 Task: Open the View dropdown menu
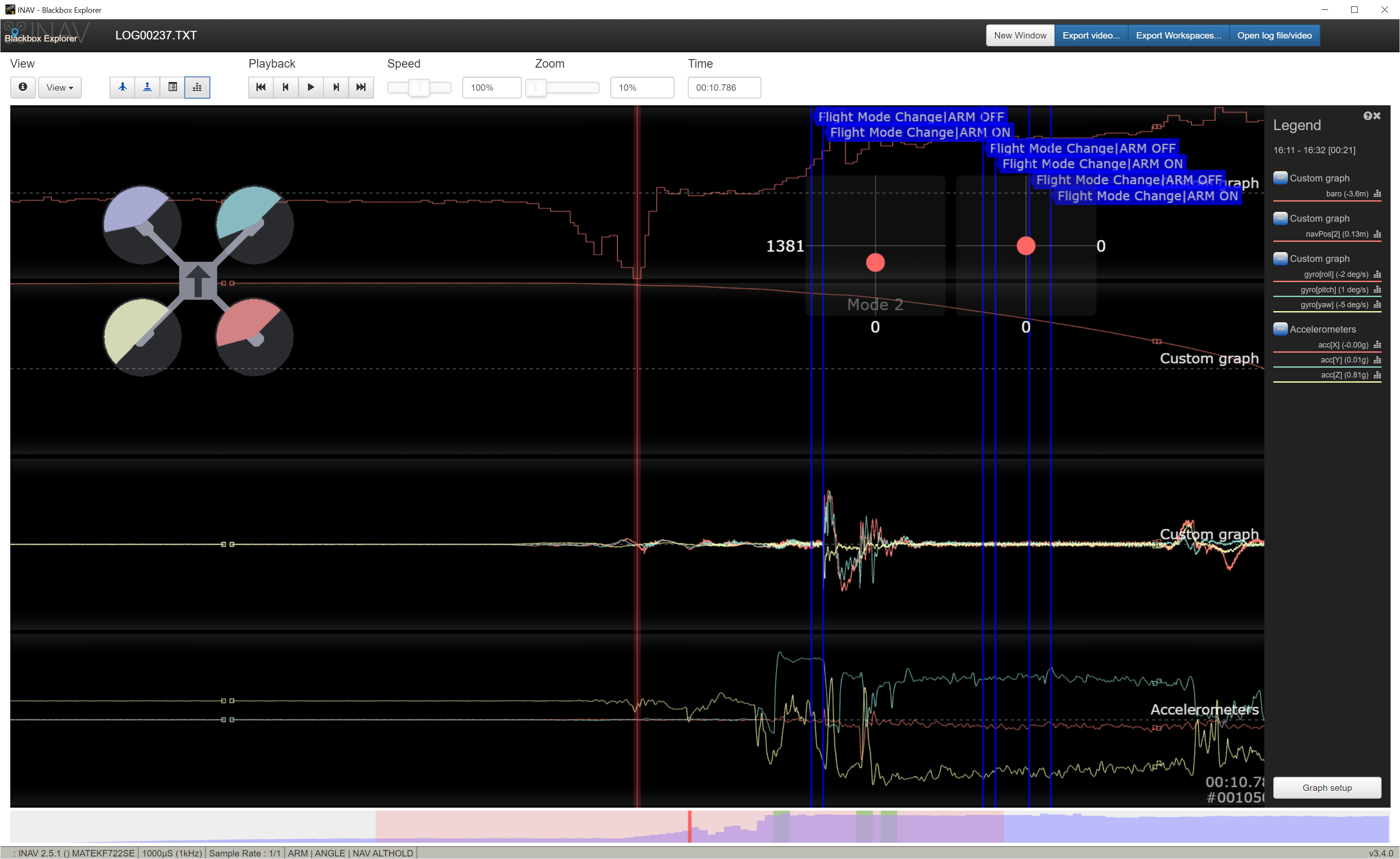pos(59,87)
